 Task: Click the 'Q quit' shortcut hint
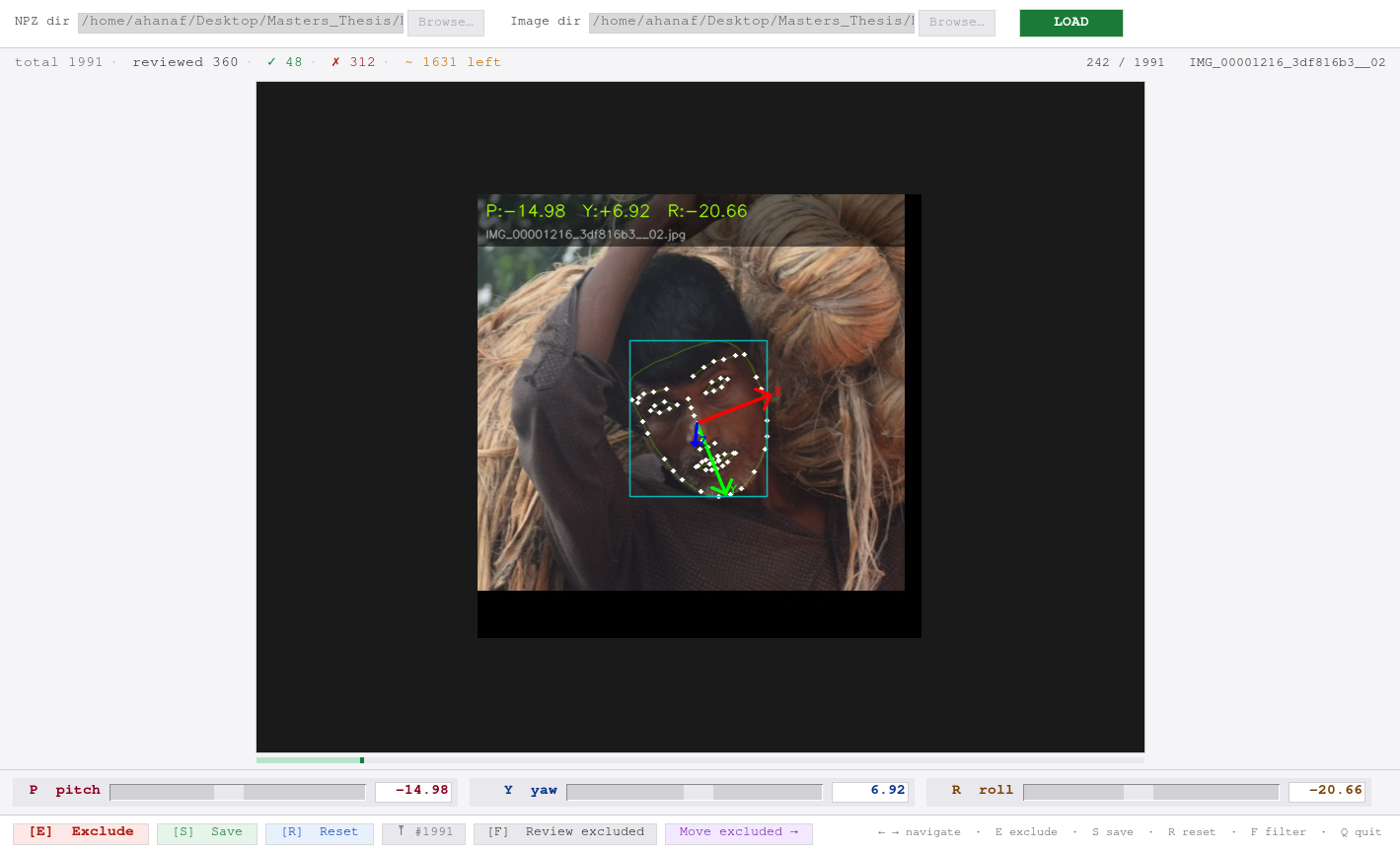coord(1362,832)
